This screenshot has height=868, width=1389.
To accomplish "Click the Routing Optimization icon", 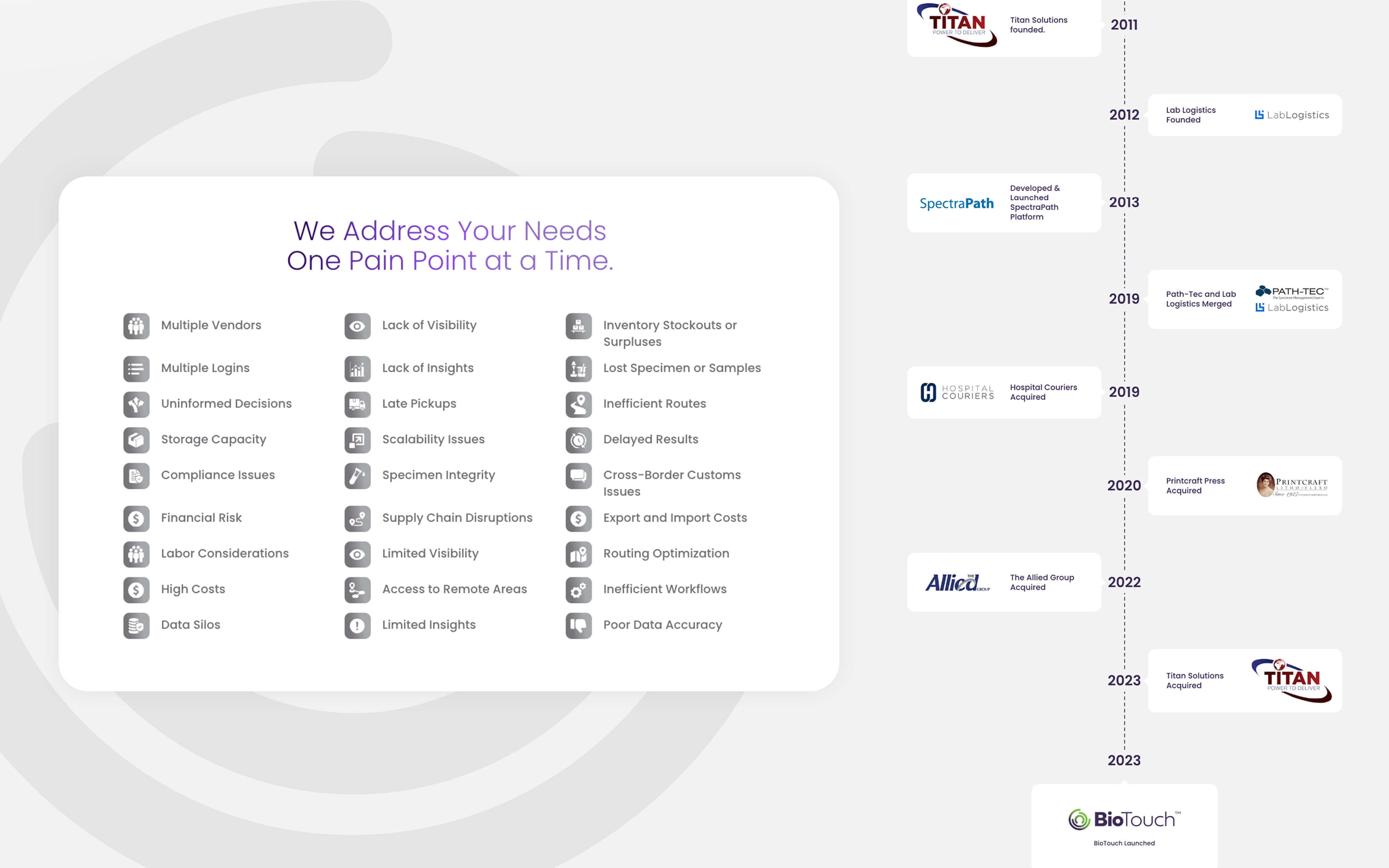I will (x=579, y=553).
